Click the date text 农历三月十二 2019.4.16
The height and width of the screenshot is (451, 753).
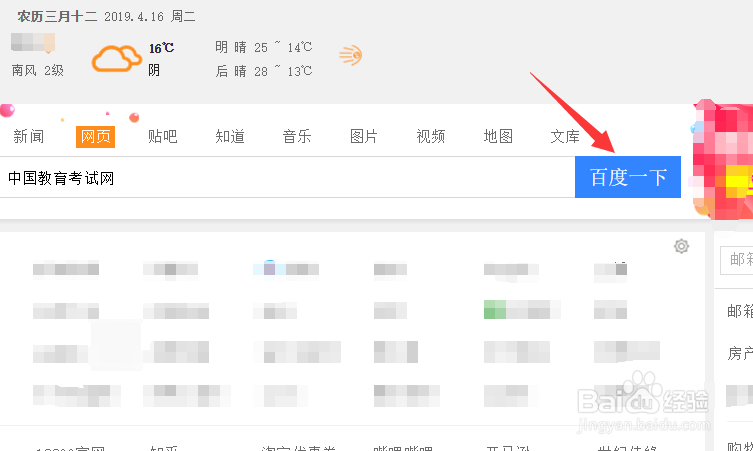tap(91, 16)
